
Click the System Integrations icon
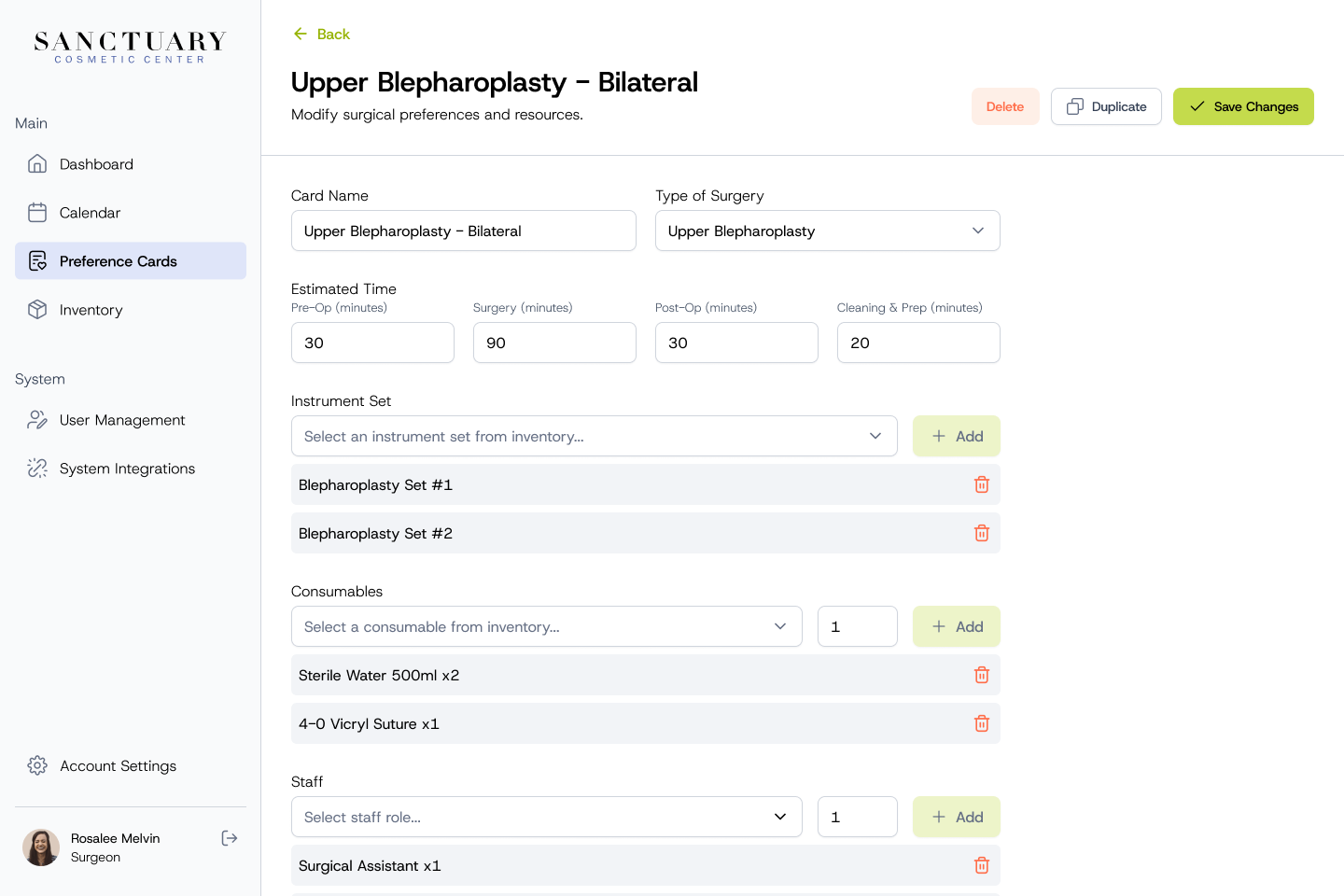tap(37, 469)
